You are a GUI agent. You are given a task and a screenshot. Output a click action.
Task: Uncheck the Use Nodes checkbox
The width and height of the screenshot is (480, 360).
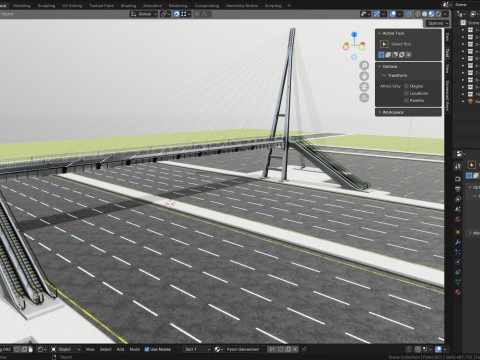click(x=147, y=349)
